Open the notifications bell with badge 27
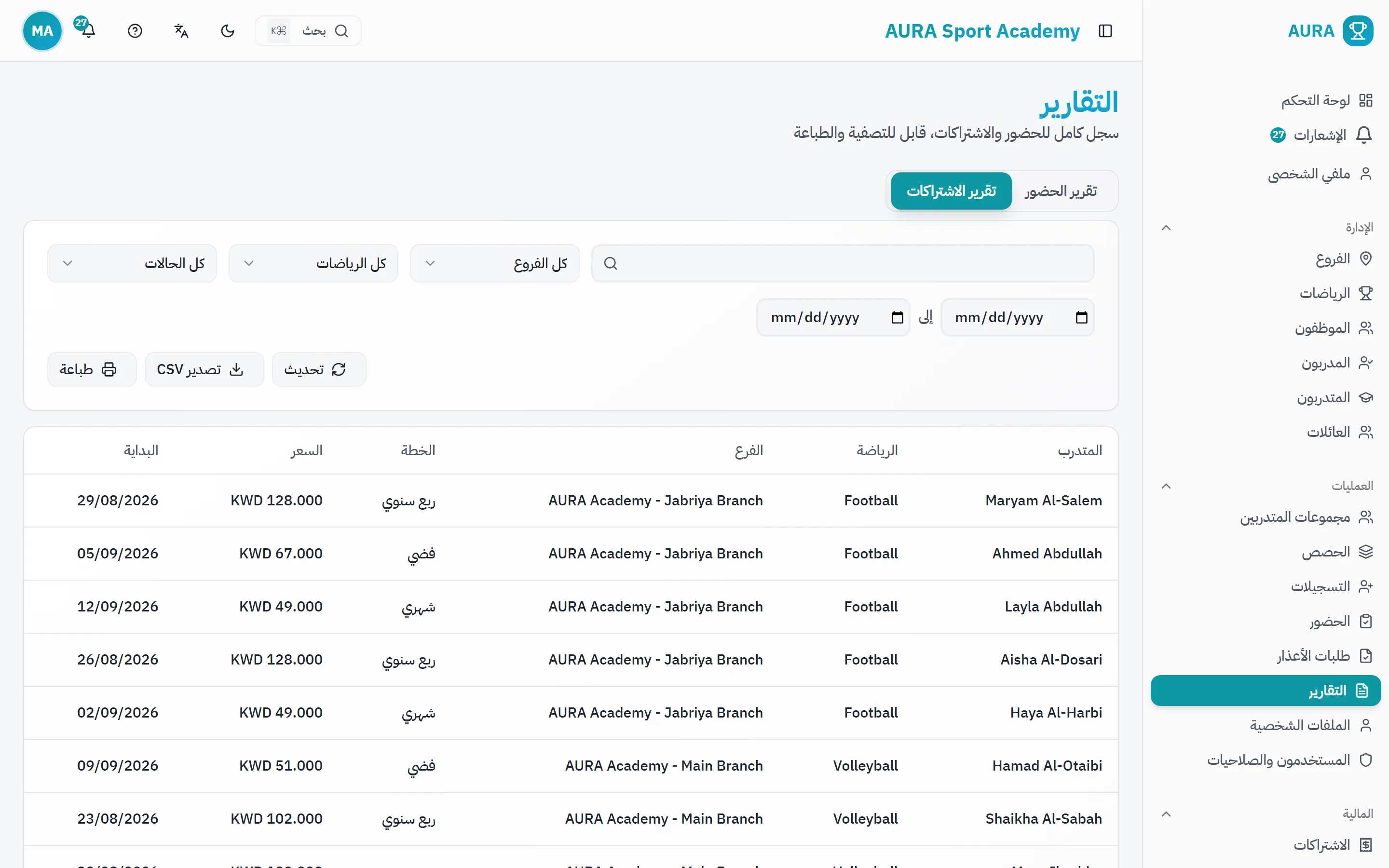The width and height of the screenshot is (1389, 868). click(x=88, y=30)
